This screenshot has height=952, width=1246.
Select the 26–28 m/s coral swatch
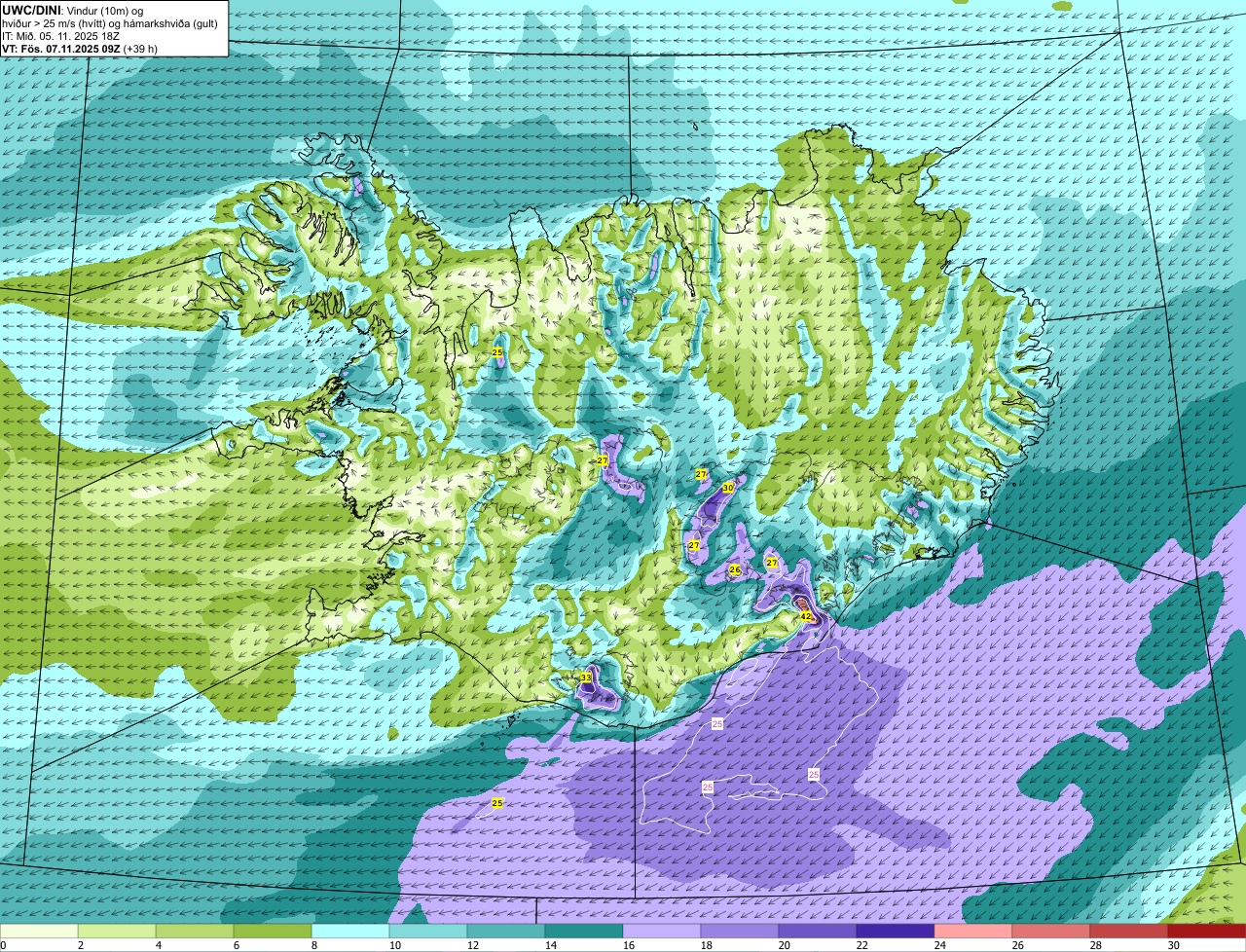[x=1051, y=932]
